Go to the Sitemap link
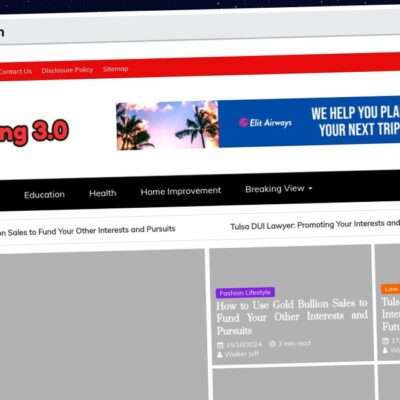This screenshot has width=400, height=400. (115, 69)
